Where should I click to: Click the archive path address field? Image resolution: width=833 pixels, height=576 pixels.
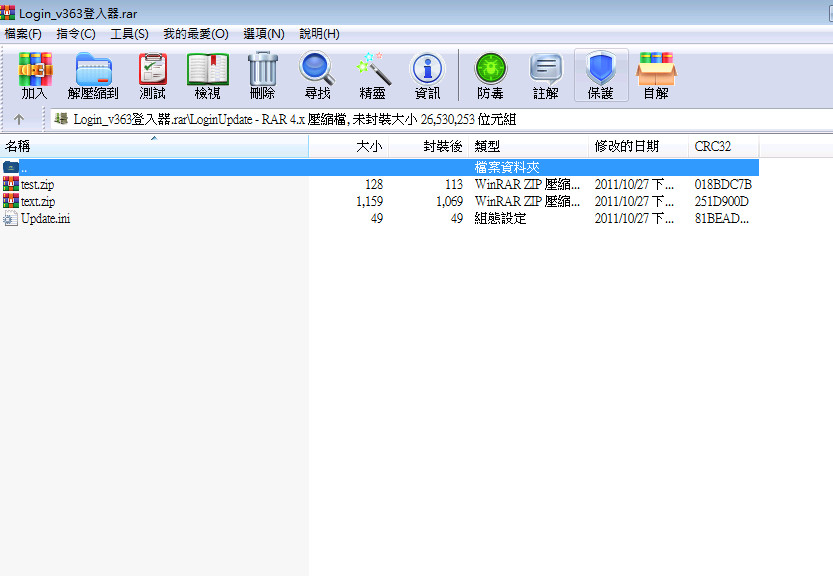pyautogui.click(x=441, y=120)
